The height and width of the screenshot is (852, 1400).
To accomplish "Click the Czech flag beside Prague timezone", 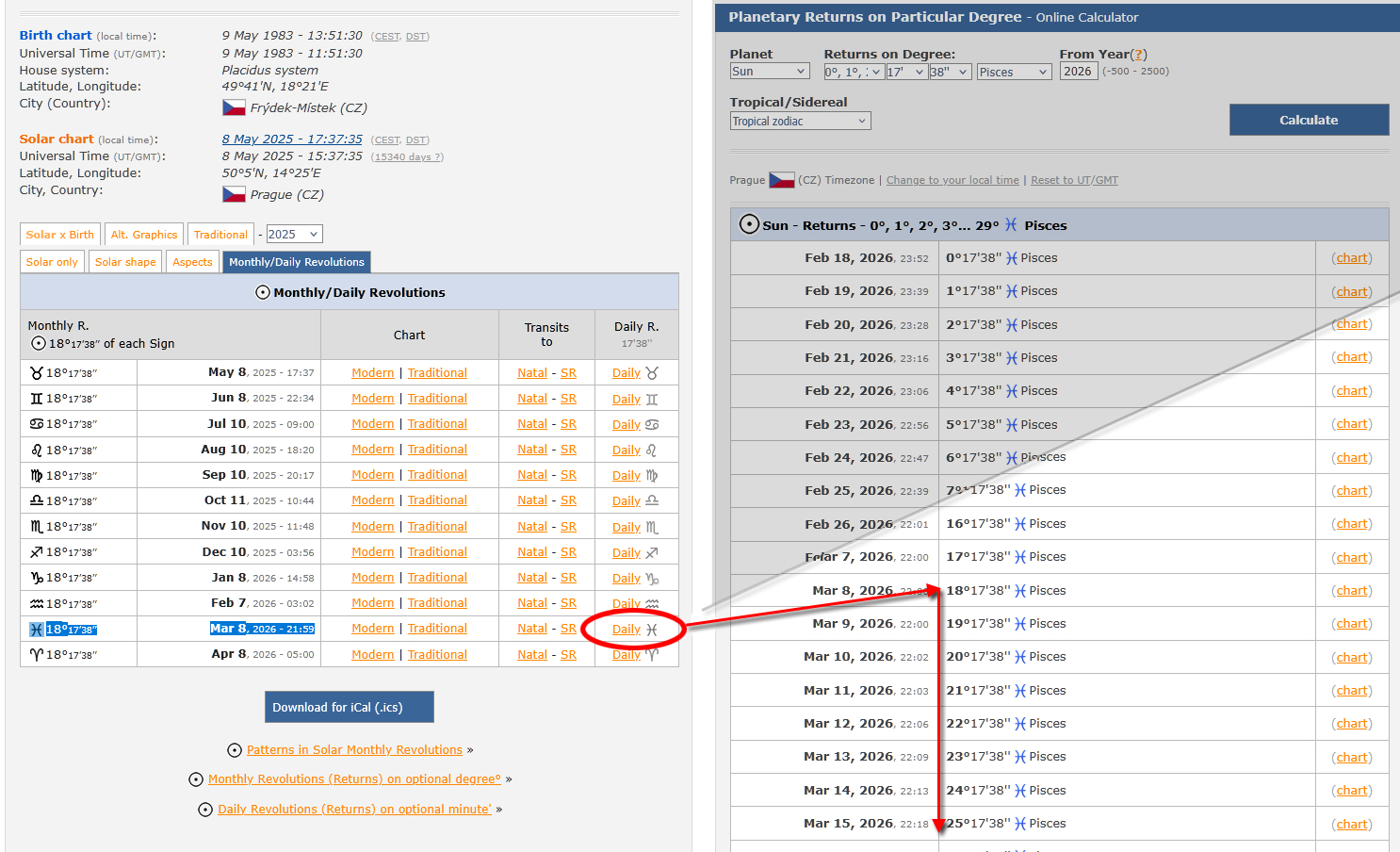I will [781, 180].
